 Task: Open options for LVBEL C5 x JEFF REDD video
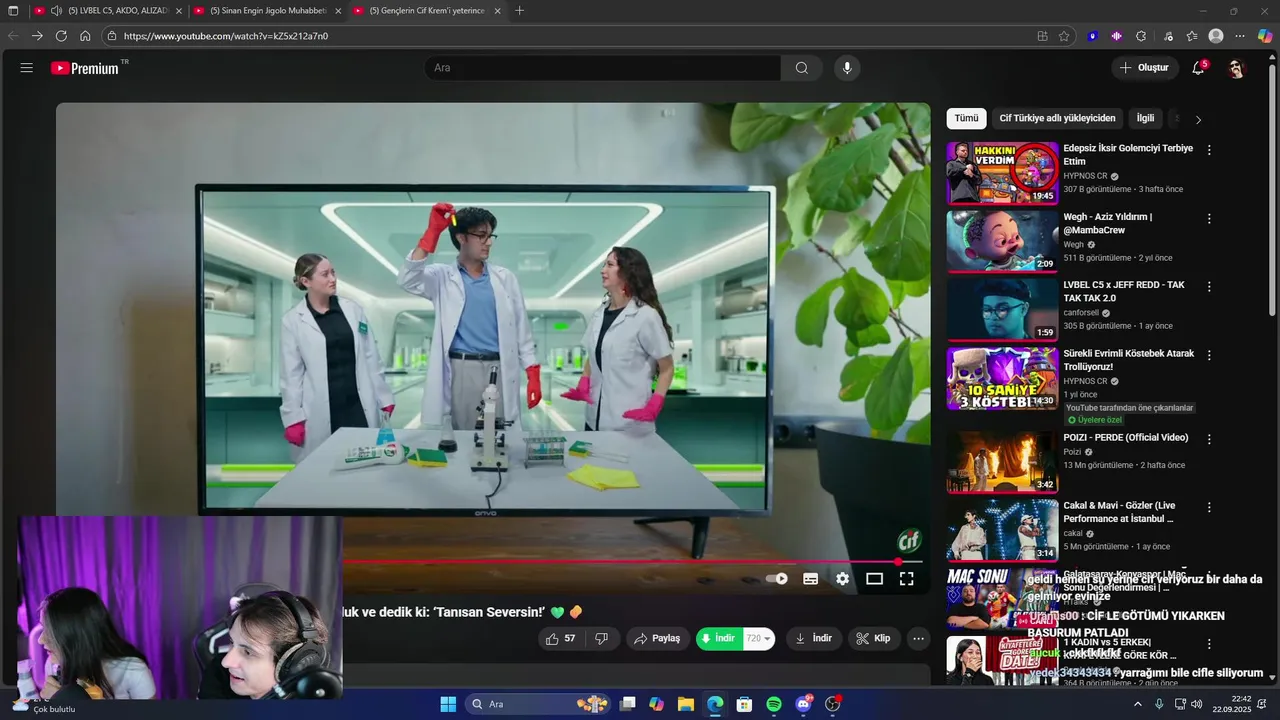[1209, 286]
